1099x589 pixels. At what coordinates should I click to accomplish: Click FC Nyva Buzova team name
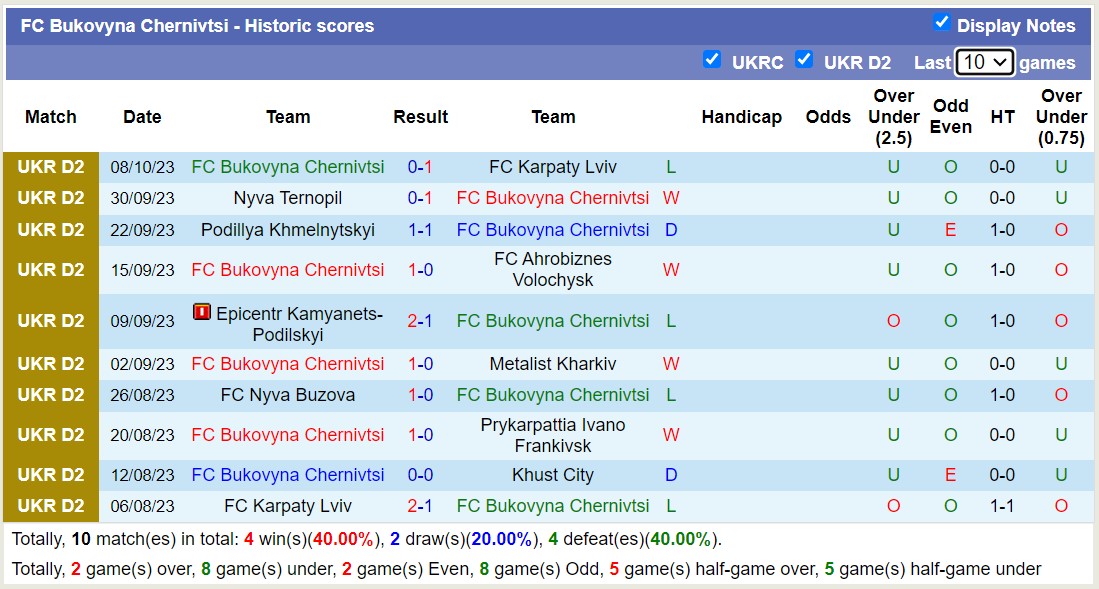[288, 395]
